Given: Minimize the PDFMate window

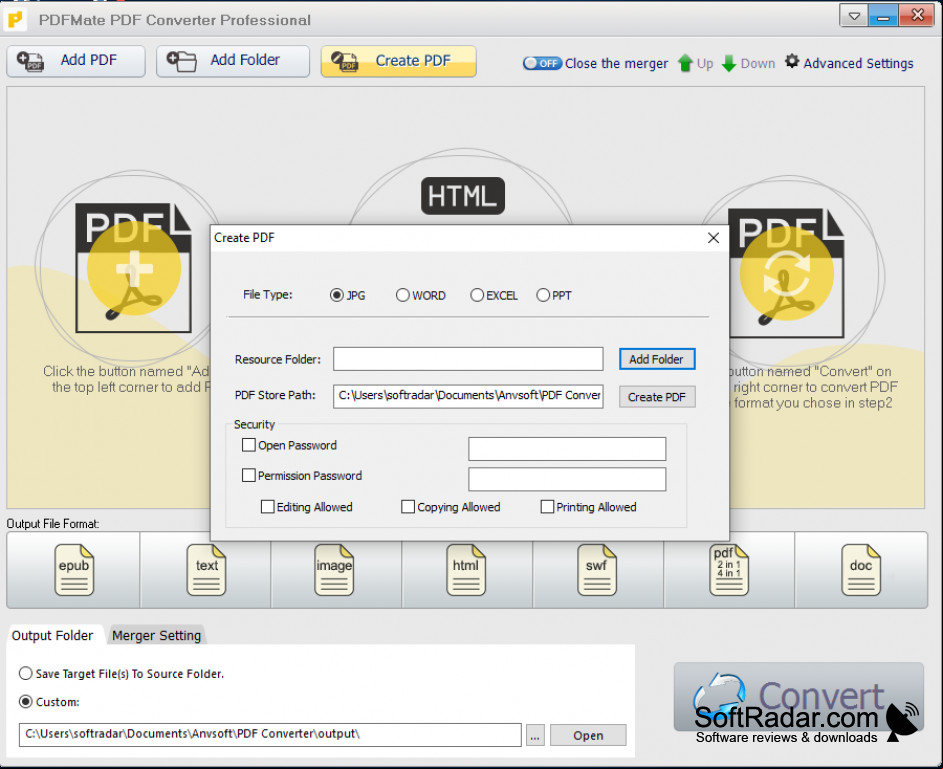Looking at the screenshot, I should point(883,16).
